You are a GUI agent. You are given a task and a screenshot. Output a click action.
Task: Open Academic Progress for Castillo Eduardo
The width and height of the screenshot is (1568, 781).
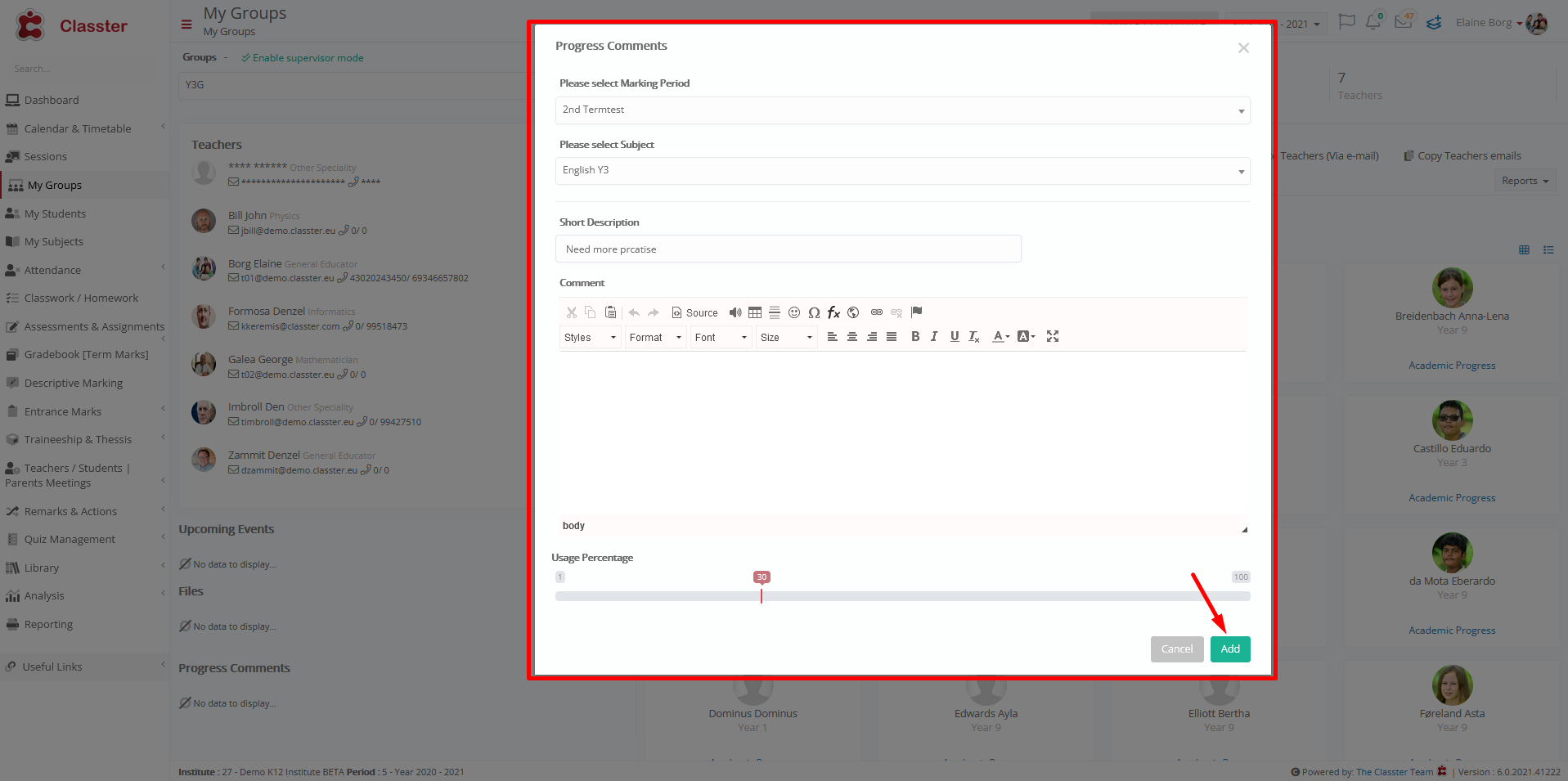(x=1452, y=498)
